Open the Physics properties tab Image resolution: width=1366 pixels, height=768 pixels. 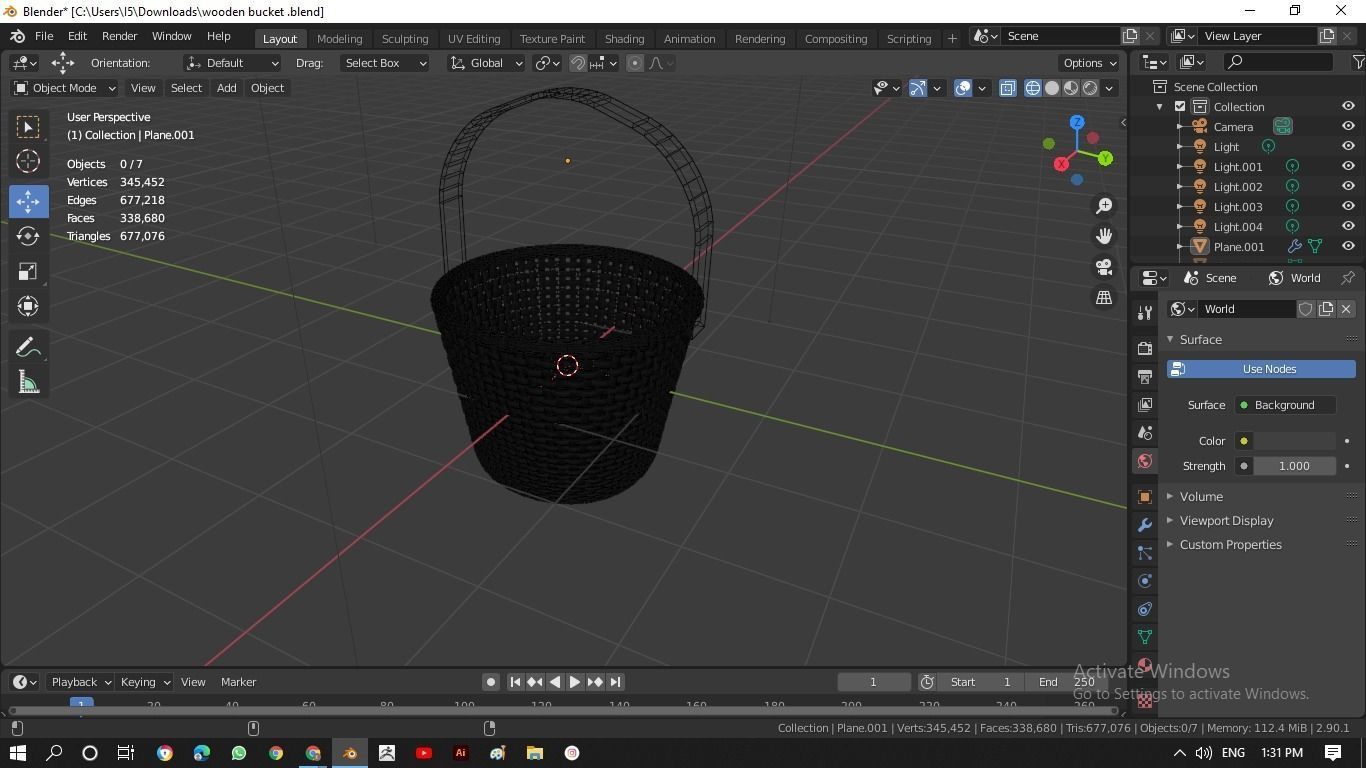click(1145, 581)
